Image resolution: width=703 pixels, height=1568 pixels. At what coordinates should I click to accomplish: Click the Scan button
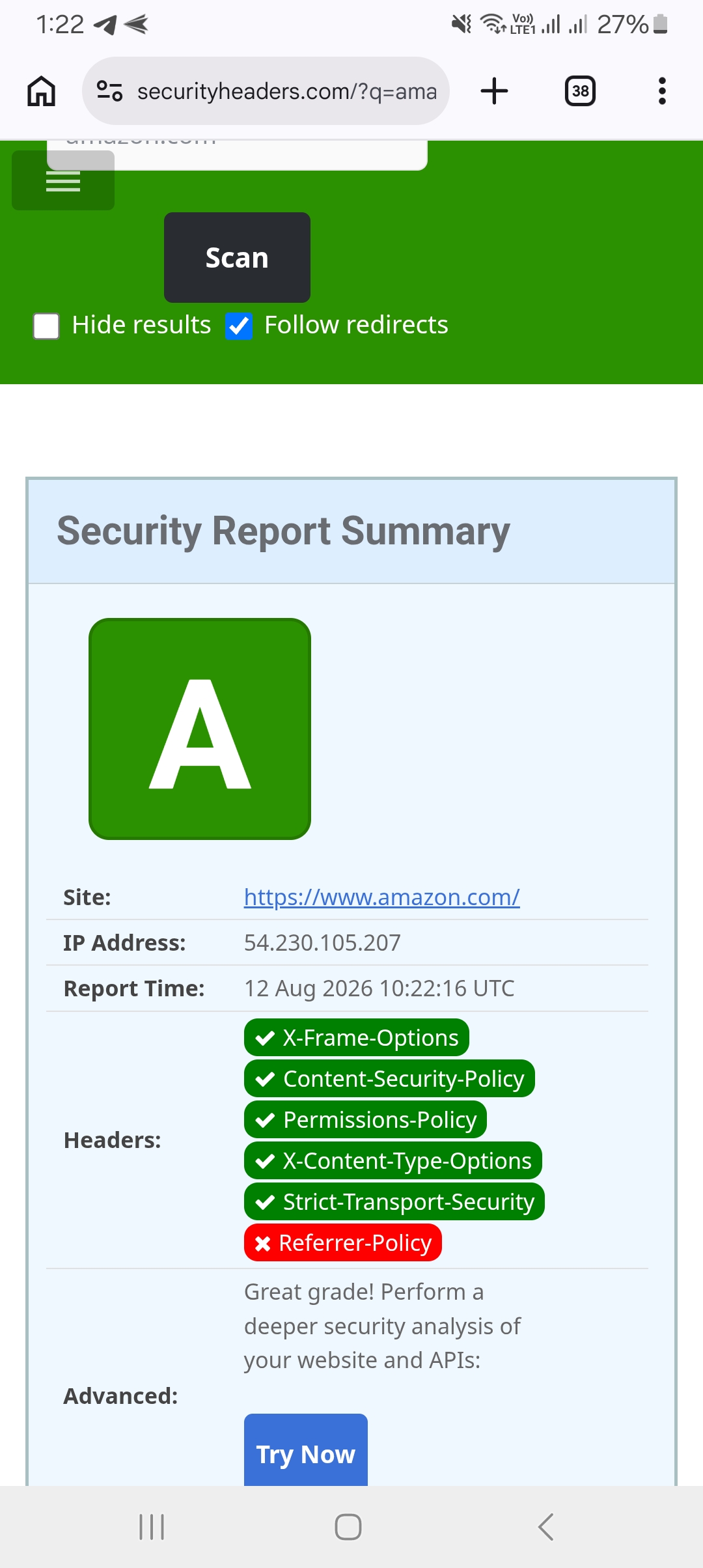click(237, 257)
